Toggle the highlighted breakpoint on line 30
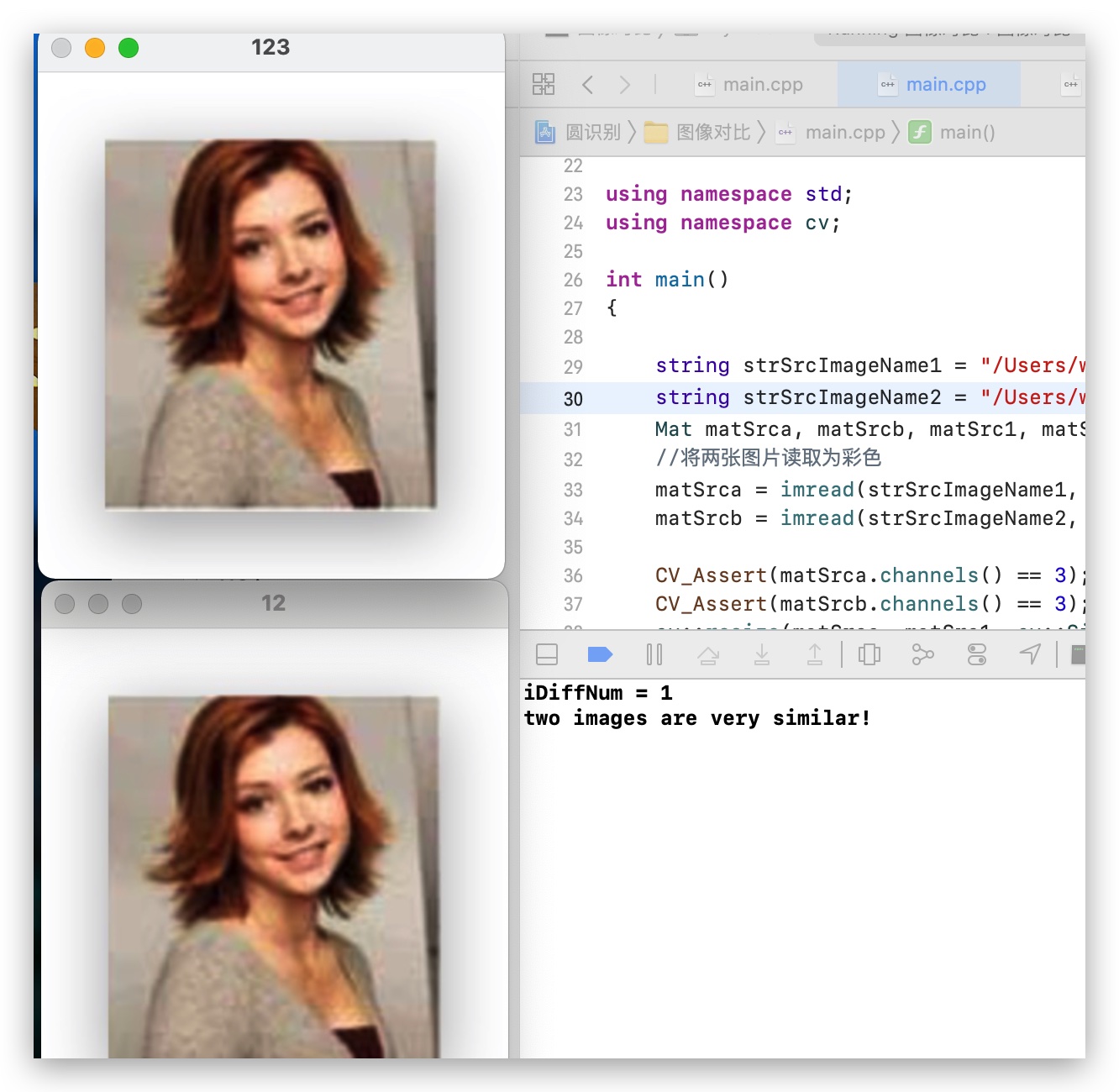This screenshot has width=1119, height=1092. (573, 399)
